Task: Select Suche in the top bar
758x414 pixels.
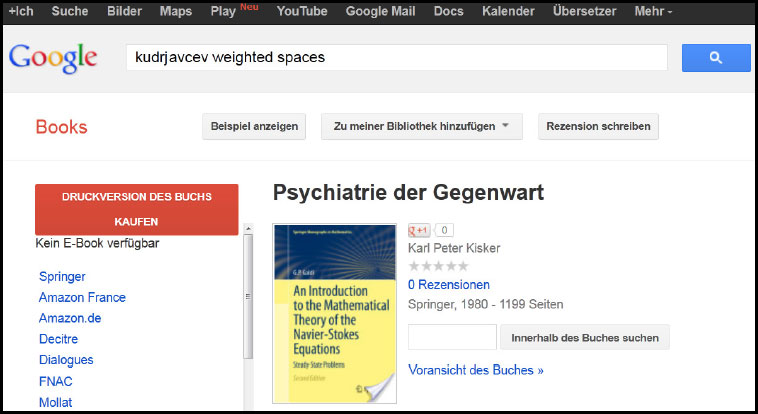Action: click(x=70, y=11)
